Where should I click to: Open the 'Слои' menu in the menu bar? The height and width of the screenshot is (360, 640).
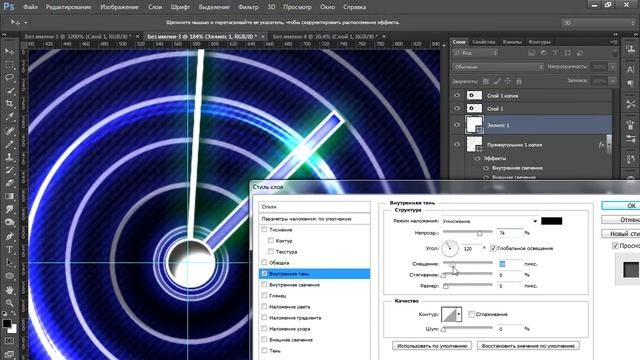point(155,7)
